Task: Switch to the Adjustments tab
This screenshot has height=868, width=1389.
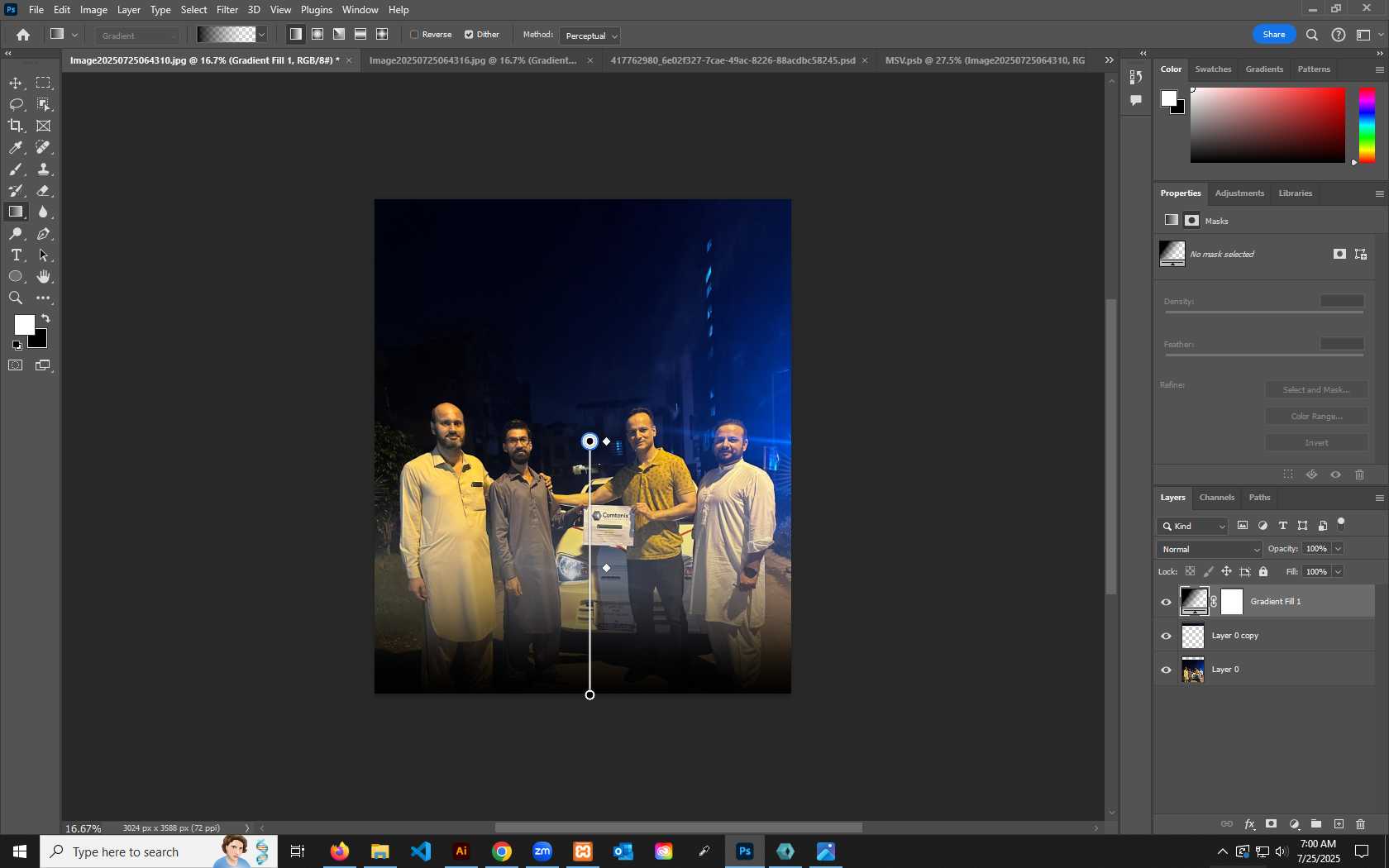Action: coord(1239,193)
